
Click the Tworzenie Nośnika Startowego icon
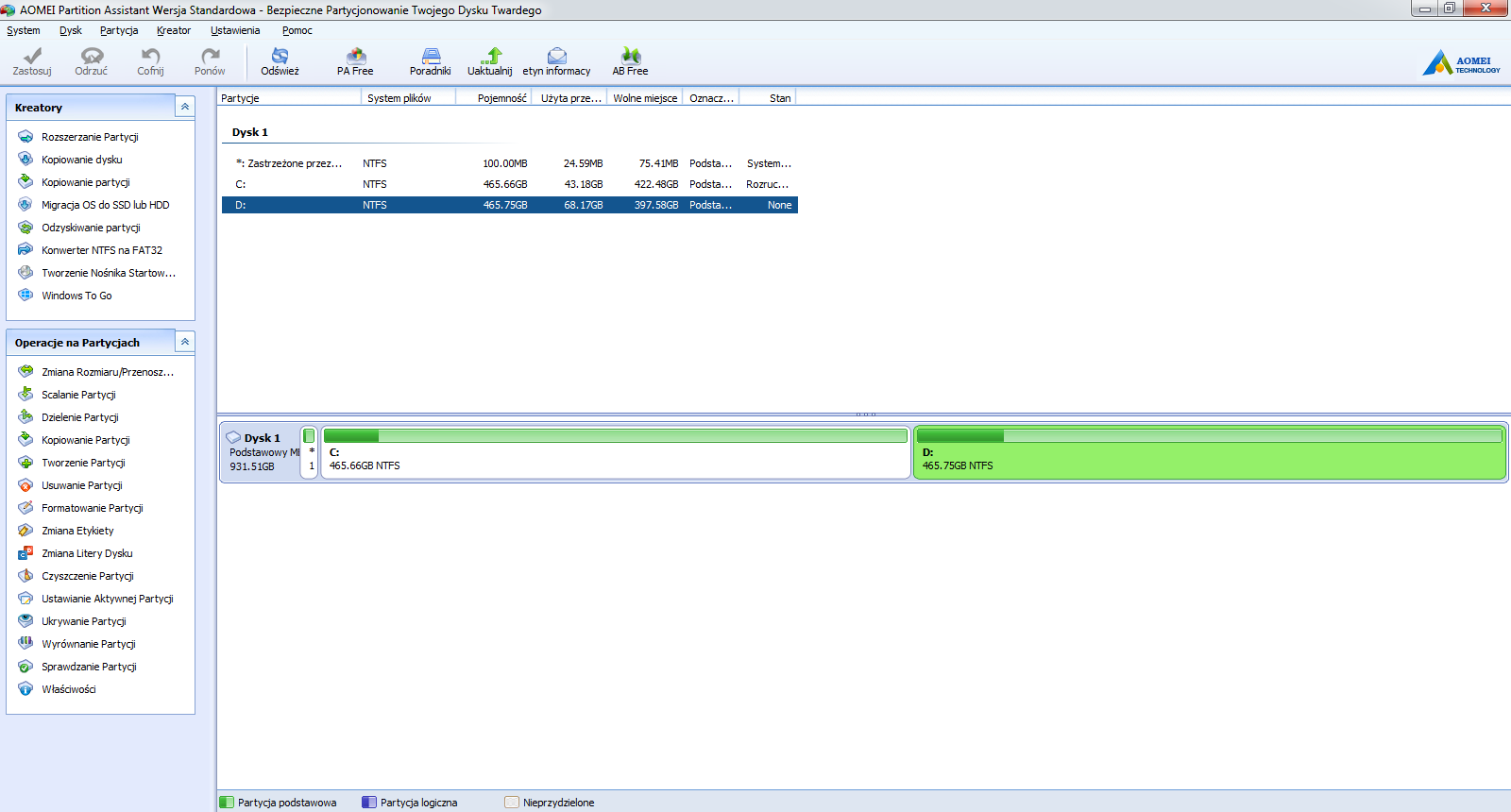[x=25, y=273]
